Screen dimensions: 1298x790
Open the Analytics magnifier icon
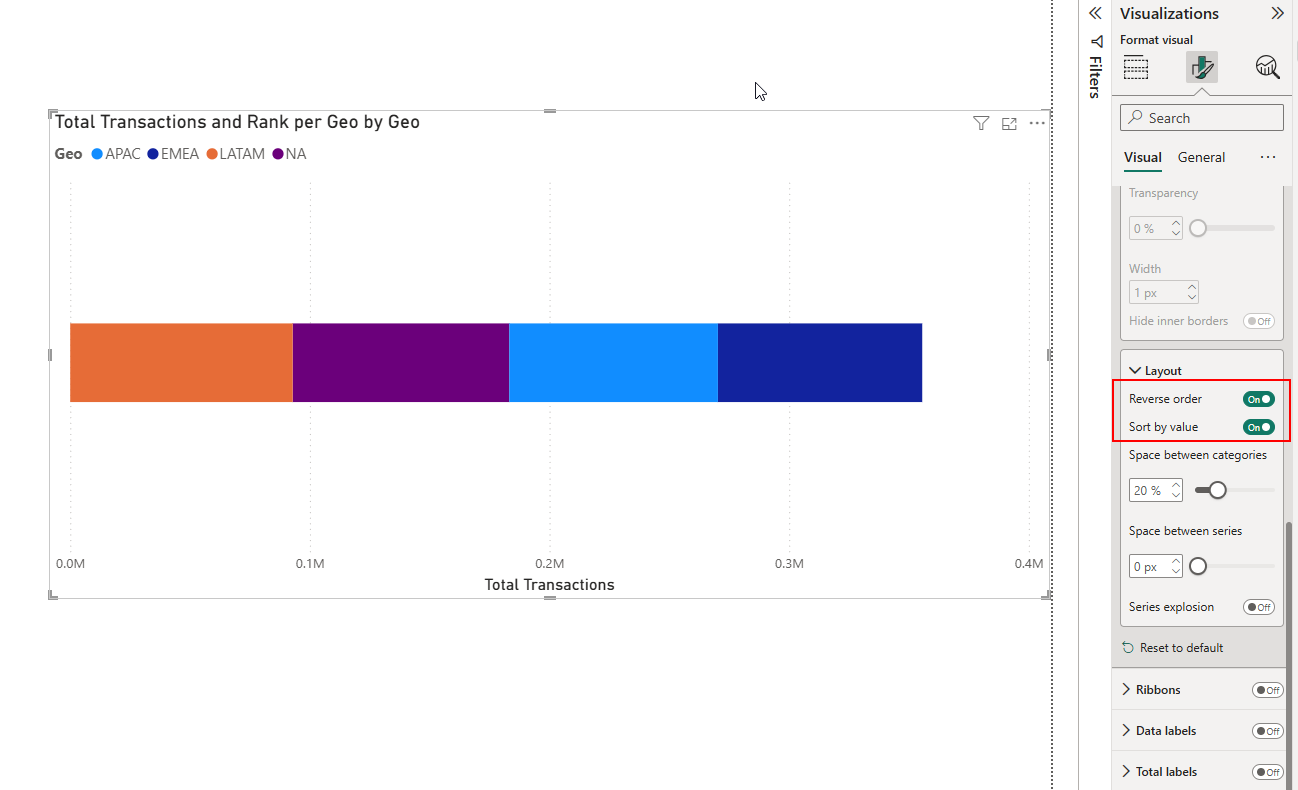click(1267, 67)
